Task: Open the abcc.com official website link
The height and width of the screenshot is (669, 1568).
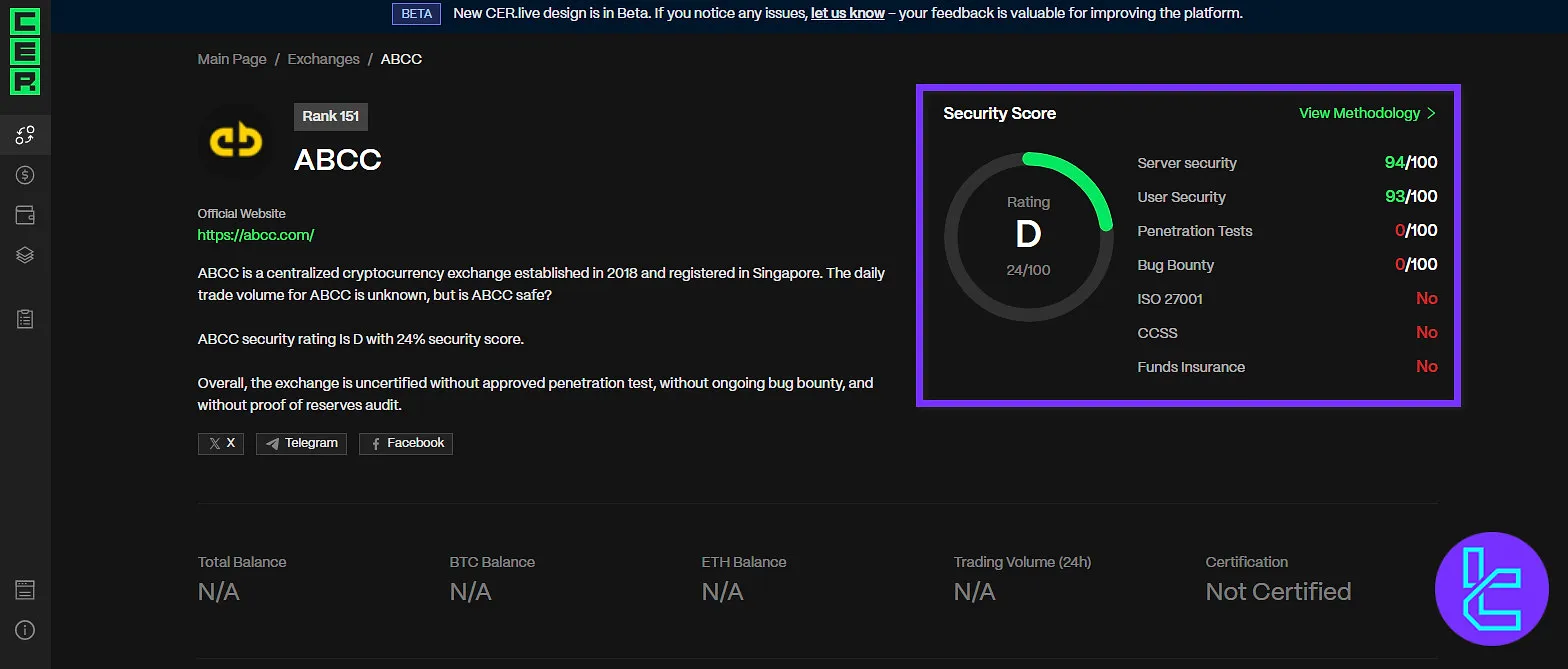Action: (x=256, y=235)
